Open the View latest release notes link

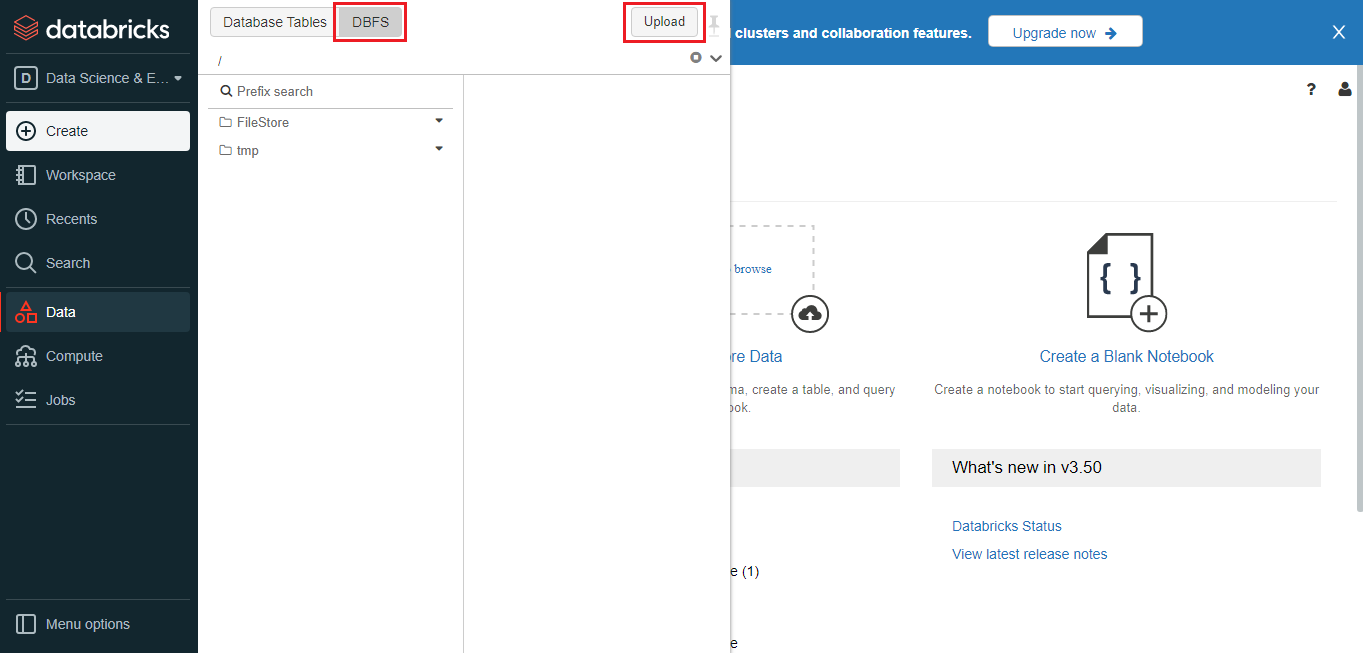pos(1029,554)
